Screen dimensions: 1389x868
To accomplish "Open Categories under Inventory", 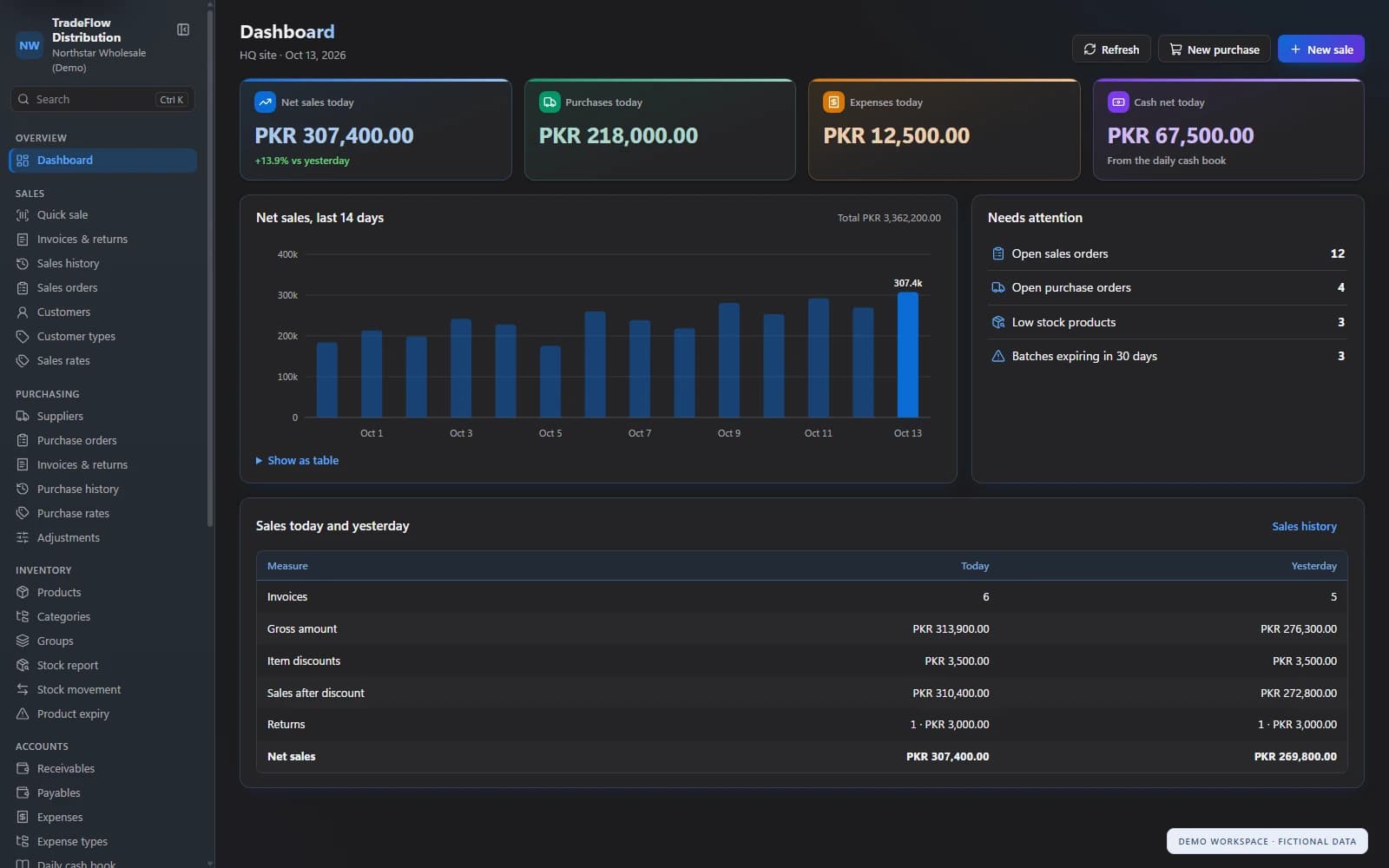I will (102, 617).
